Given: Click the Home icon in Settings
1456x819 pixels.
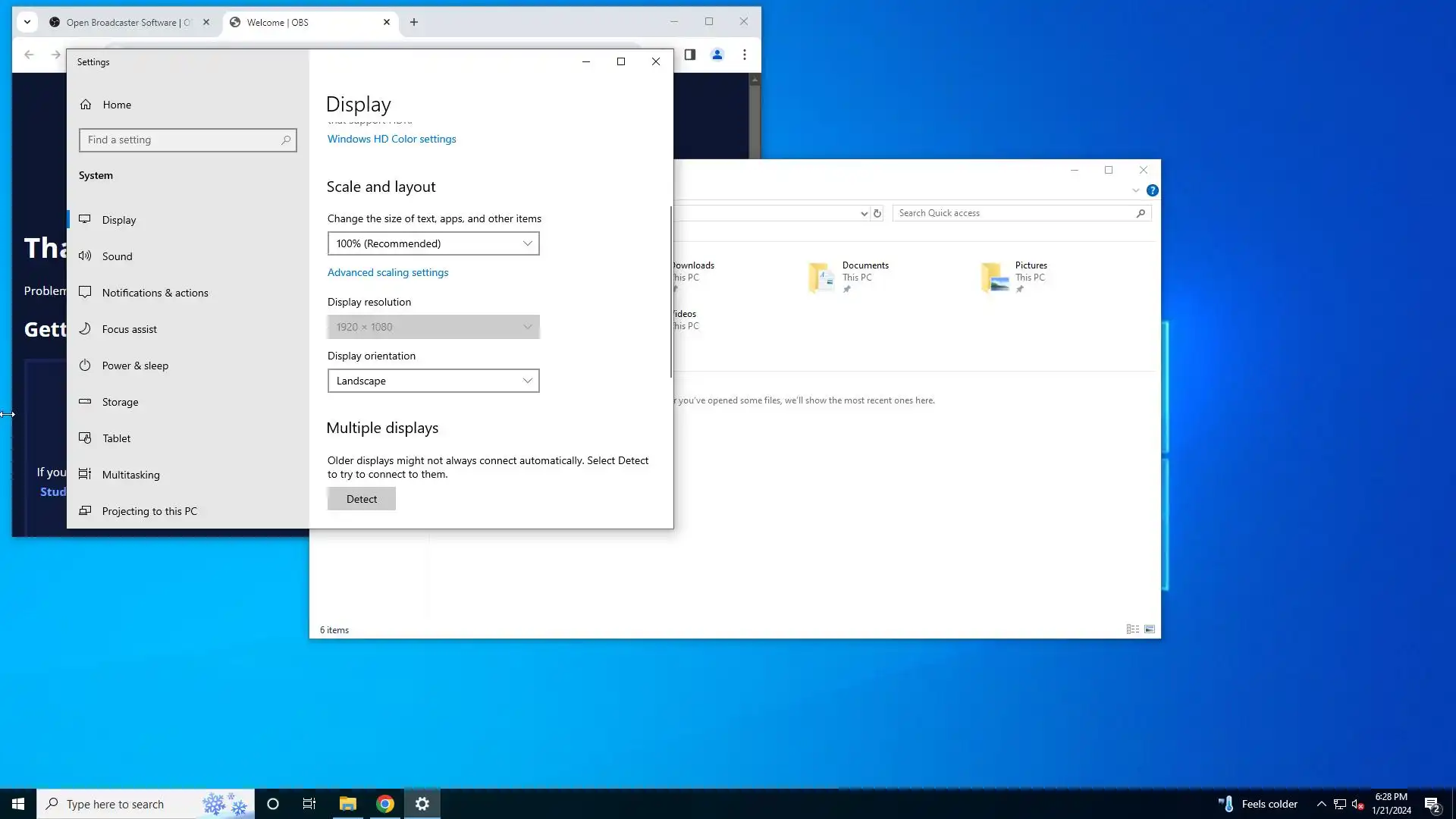Looking at the screenshot, I should click(x=86, y=105).
